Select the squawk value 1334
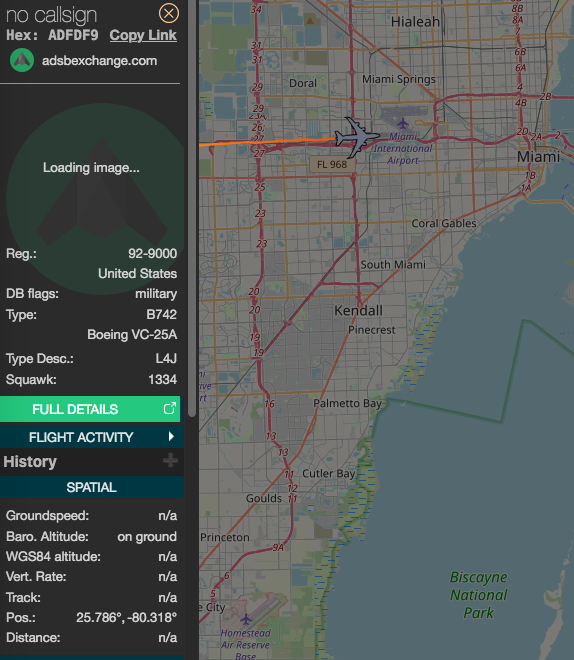 pyautogui.click(x=162, y=380)
